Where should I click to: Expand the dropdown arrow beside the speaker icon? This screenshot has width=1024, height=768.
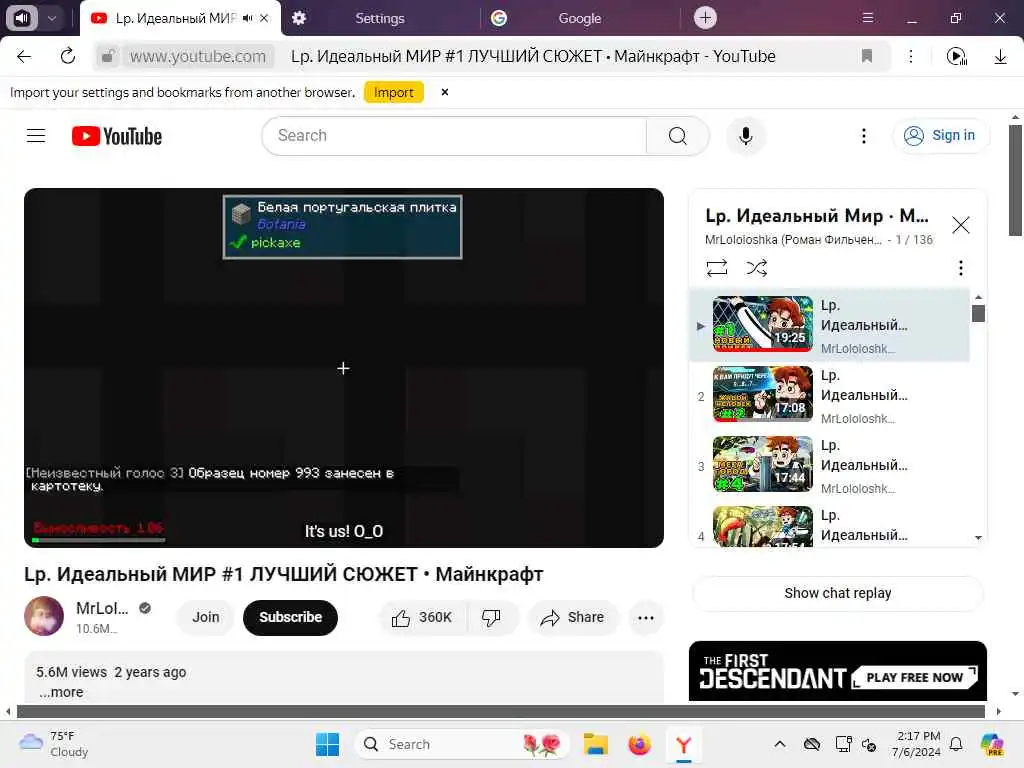[52, 18]
